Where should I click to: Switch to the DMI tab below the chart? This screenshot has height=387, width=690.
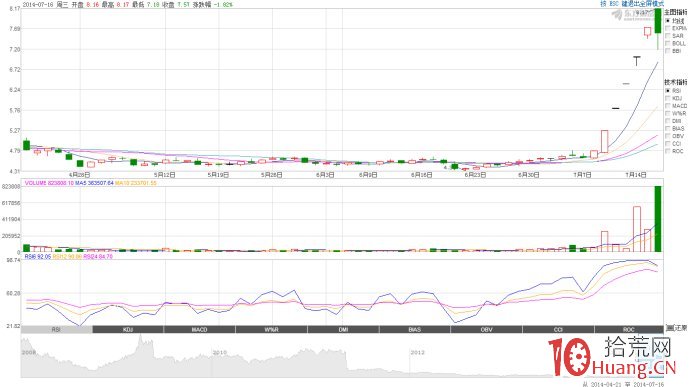(343, 329)
